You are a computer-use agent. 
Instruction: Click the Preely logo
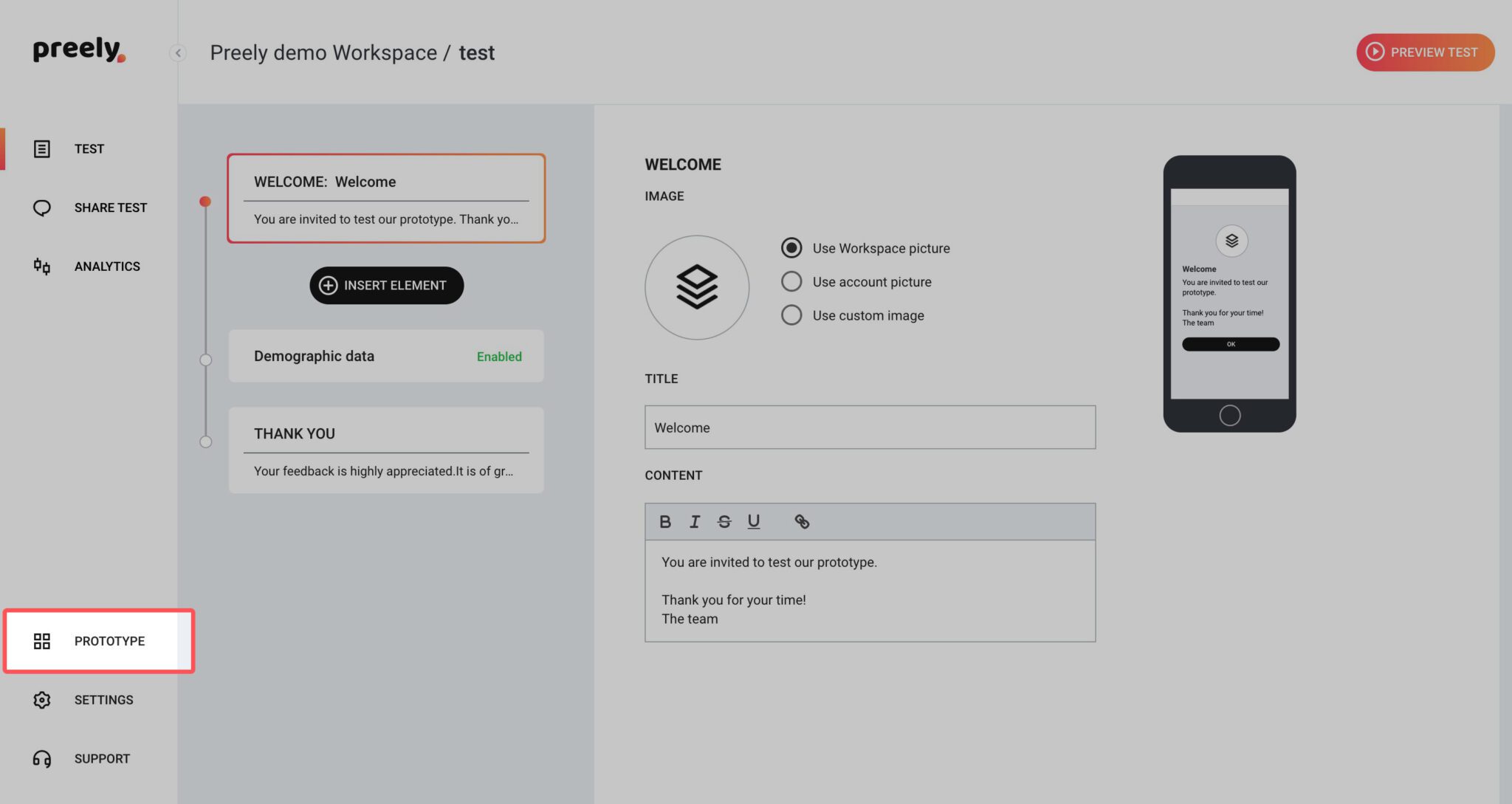78,50
